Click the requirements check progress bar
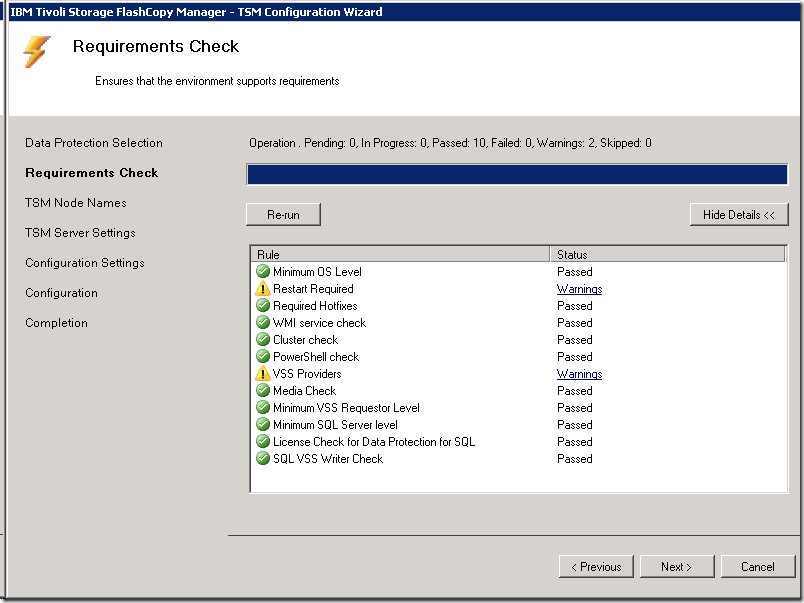 517,175
